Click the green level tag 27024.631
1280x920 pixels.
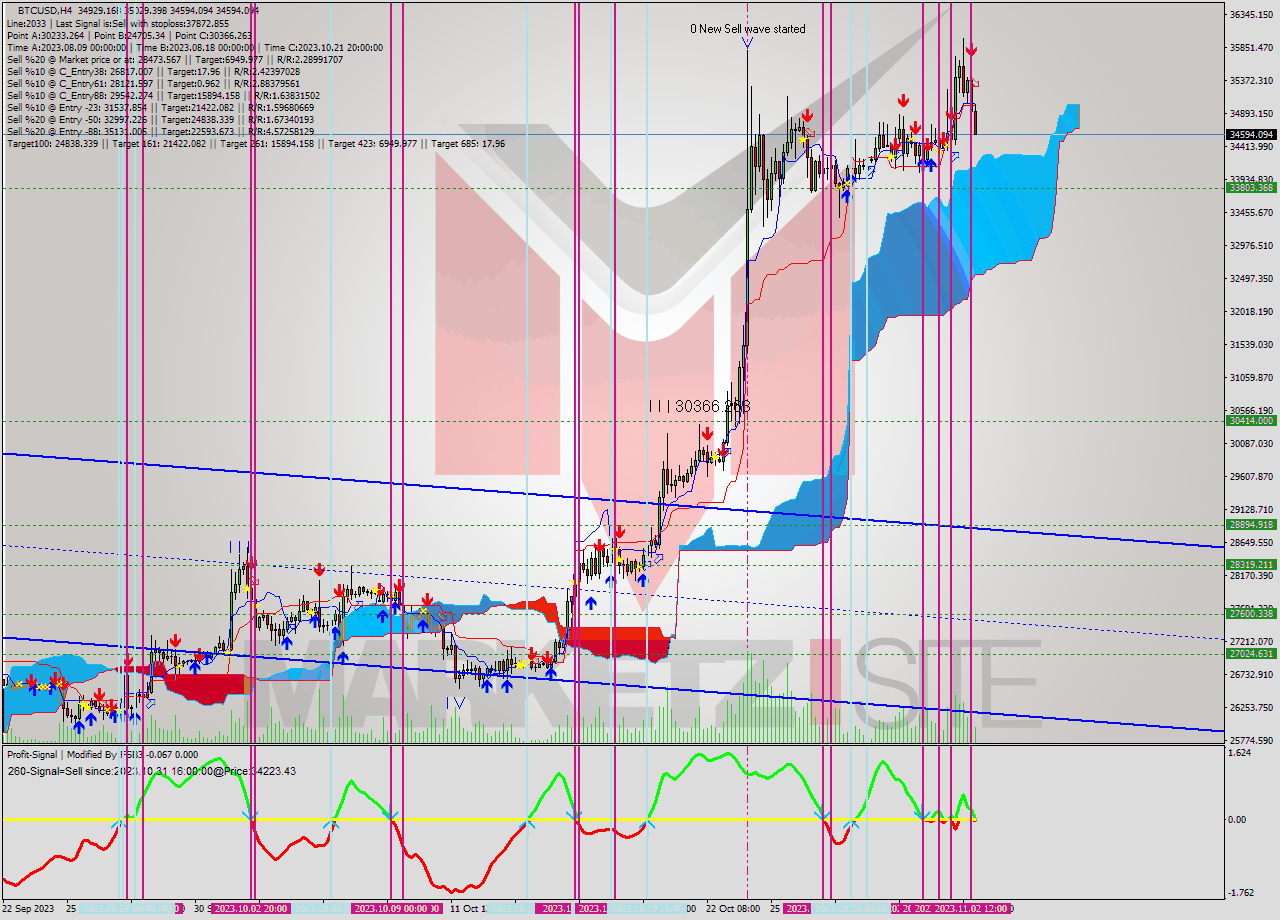[x=1251, y=654]
